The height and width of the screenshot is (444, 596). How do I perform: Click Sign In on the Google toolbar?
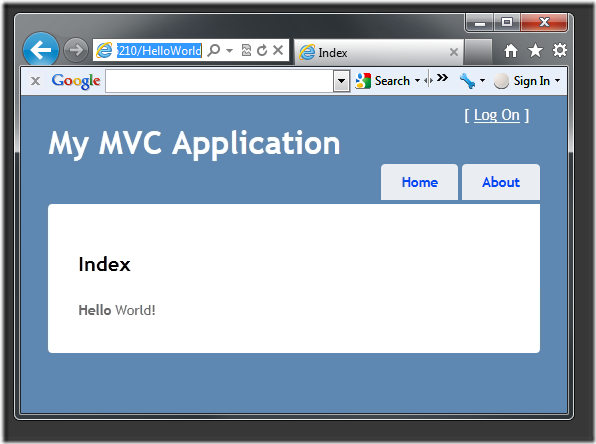[x=531, y=81]
